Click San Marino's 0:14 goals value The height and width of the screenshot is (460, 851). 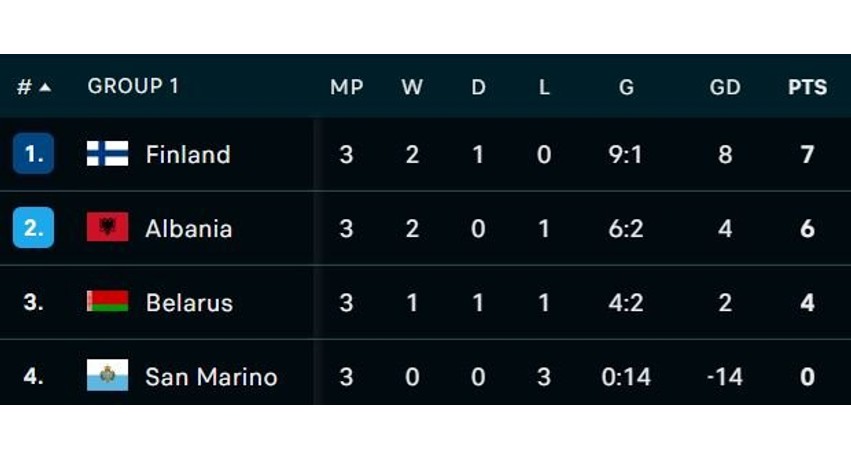point(626,376)
